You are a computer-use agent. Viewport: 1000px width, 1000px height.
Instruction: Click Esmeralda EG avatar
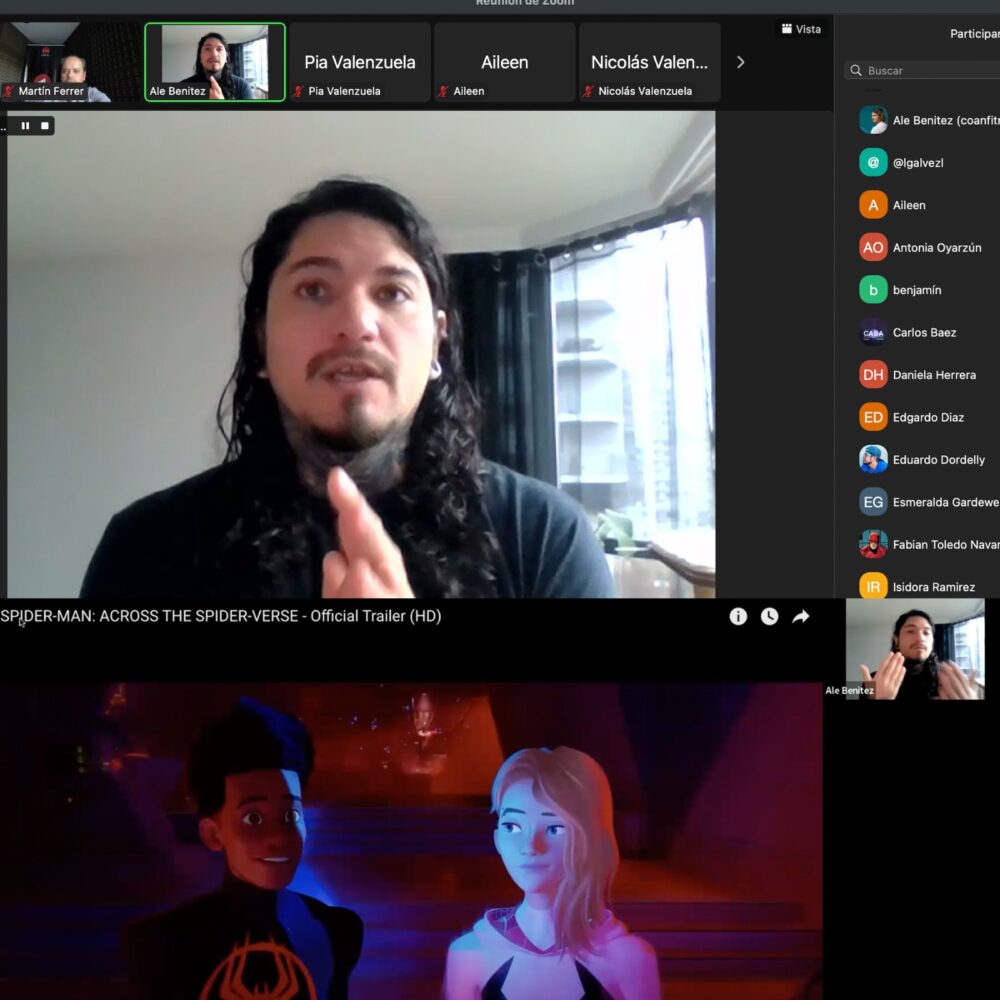(873, 502)
